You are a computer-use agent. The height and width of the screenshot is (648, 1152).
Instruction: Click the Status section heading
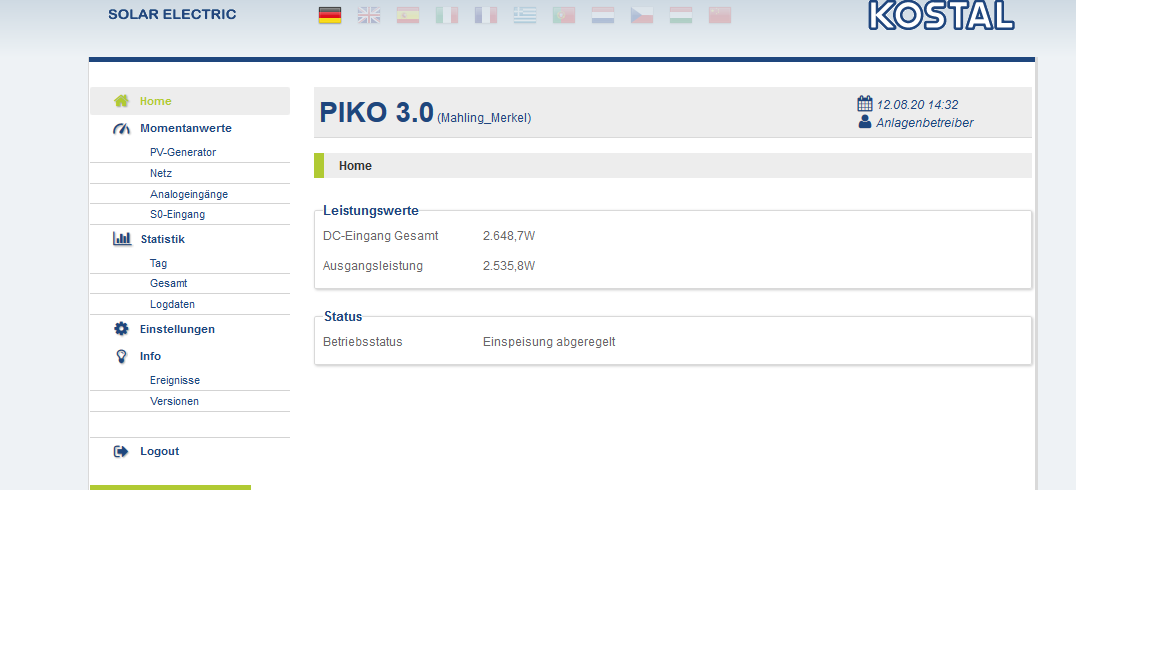(343, 317)
